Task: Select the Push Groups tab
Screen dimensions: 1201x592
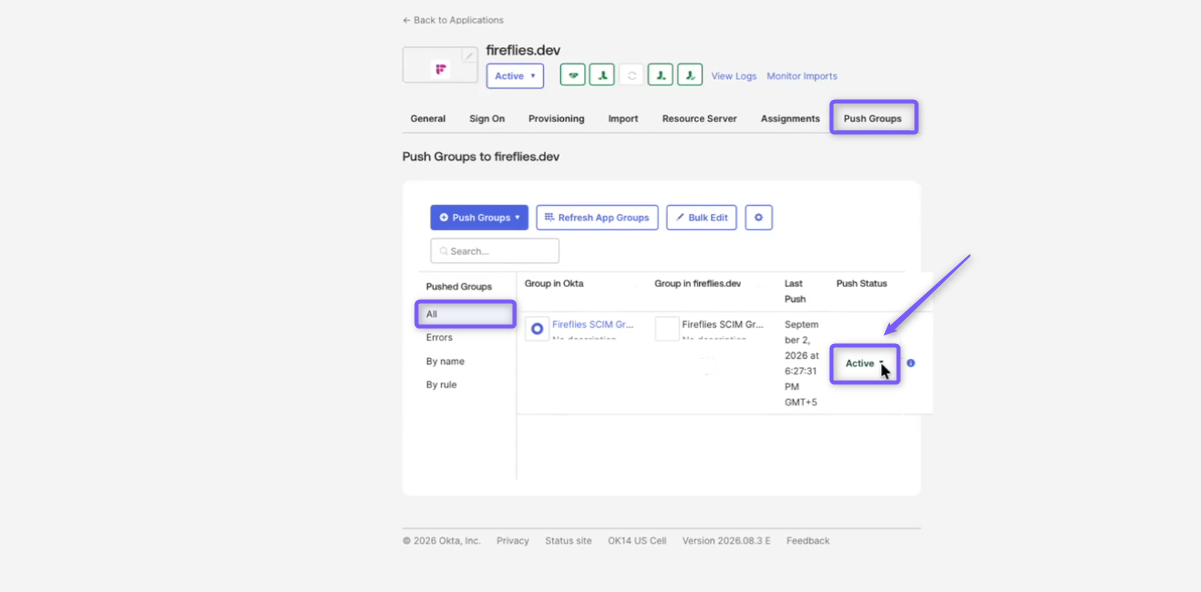Action: click(873, 118)
